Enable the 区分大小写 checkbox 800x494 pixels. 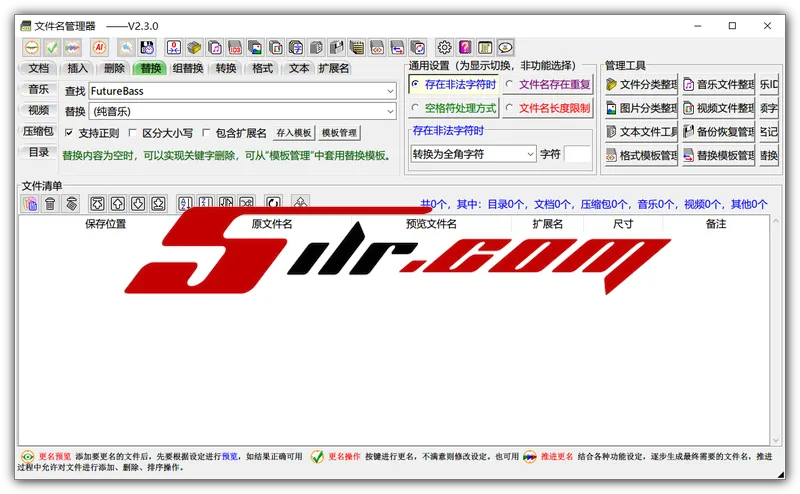(132, 133)
